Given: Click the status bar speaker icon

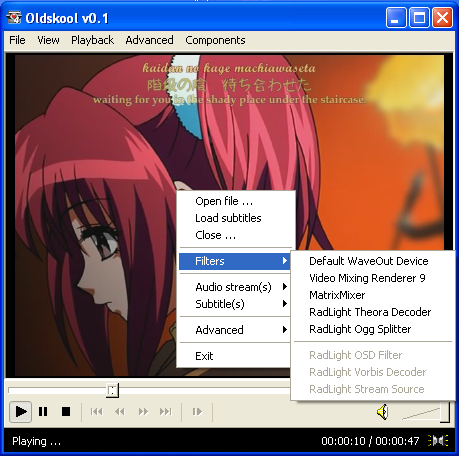Looking at the screenshot, I should coord(438,441).
